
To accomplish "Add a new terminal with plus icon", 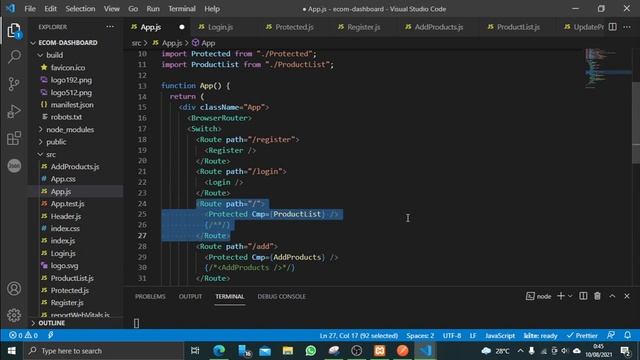I will pyautogui.click(x=561, y=296).
